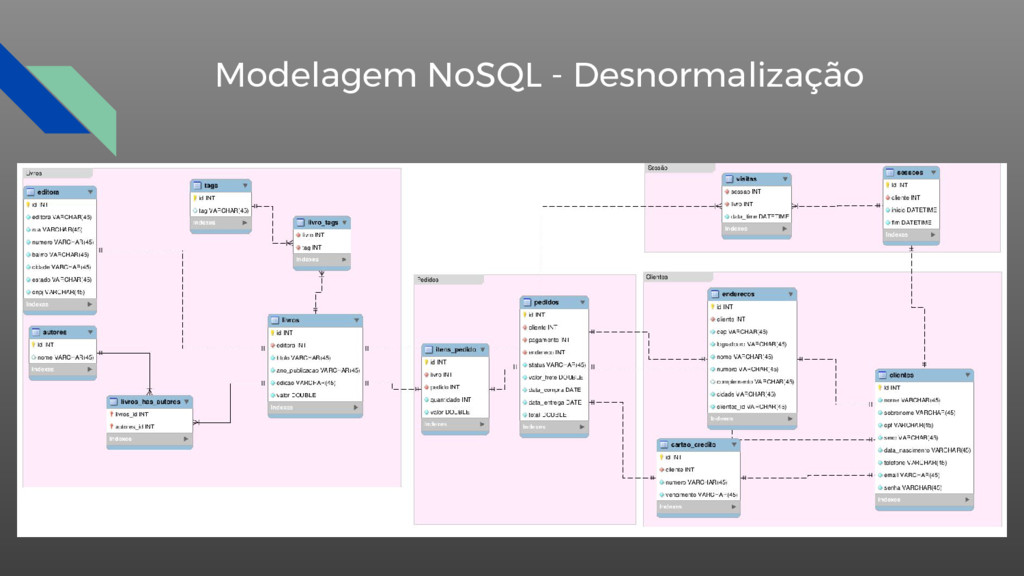Image resolution: width=1024 pixels, height=576 pixels.
Task: Click the primary key icon in sessoes table
Action: pyautogui.click(x=888, y=185)
